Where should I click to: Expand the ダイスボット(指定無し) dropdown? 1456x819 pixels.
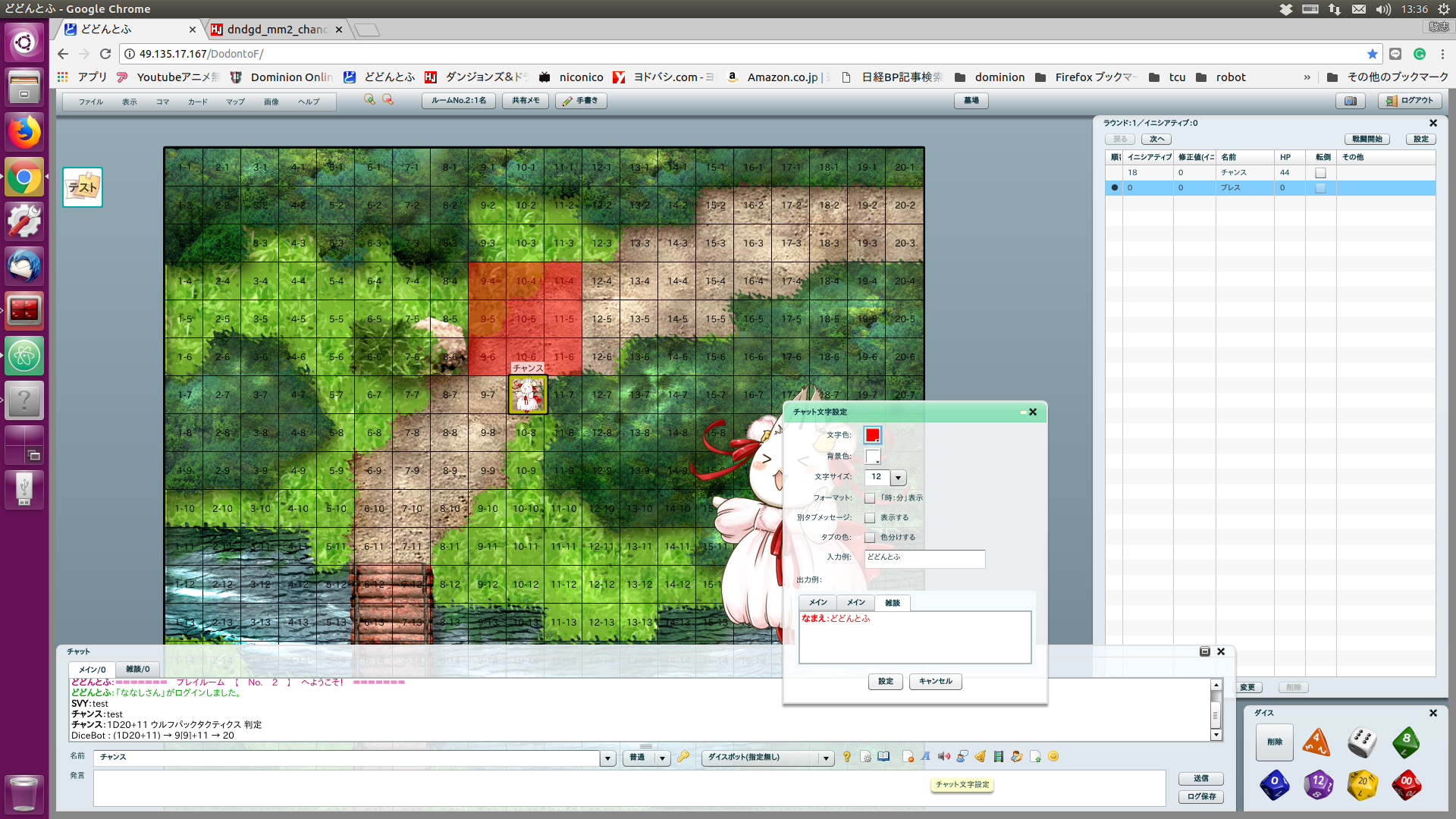point(826,758)
